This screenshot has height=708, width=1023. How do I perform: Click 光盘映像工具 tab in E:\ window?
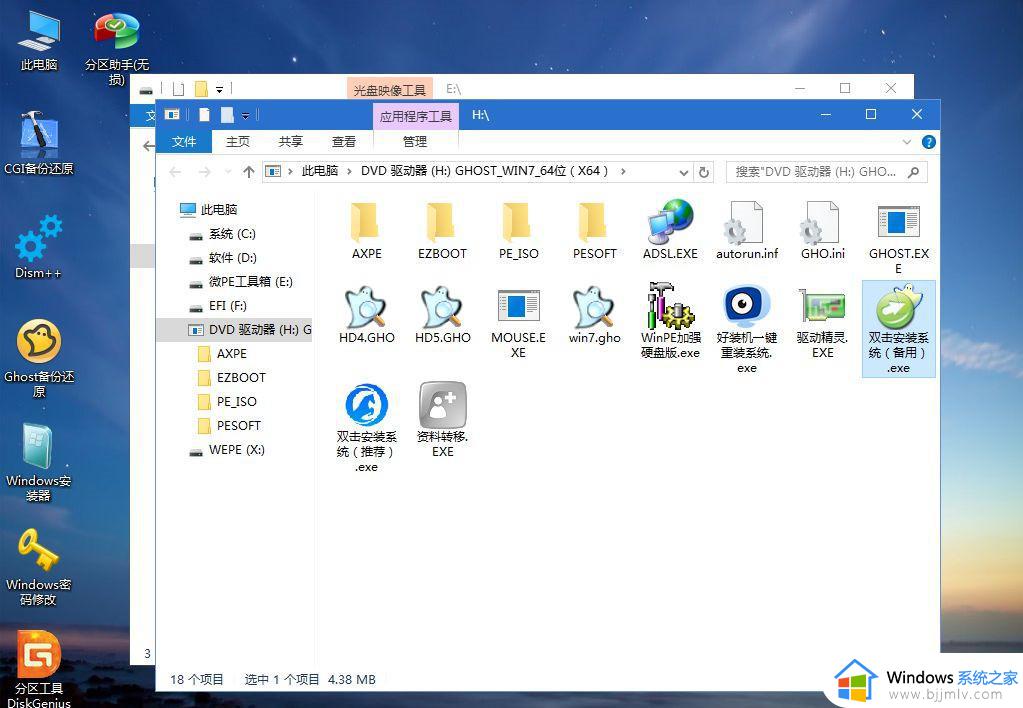click(389, 89)
